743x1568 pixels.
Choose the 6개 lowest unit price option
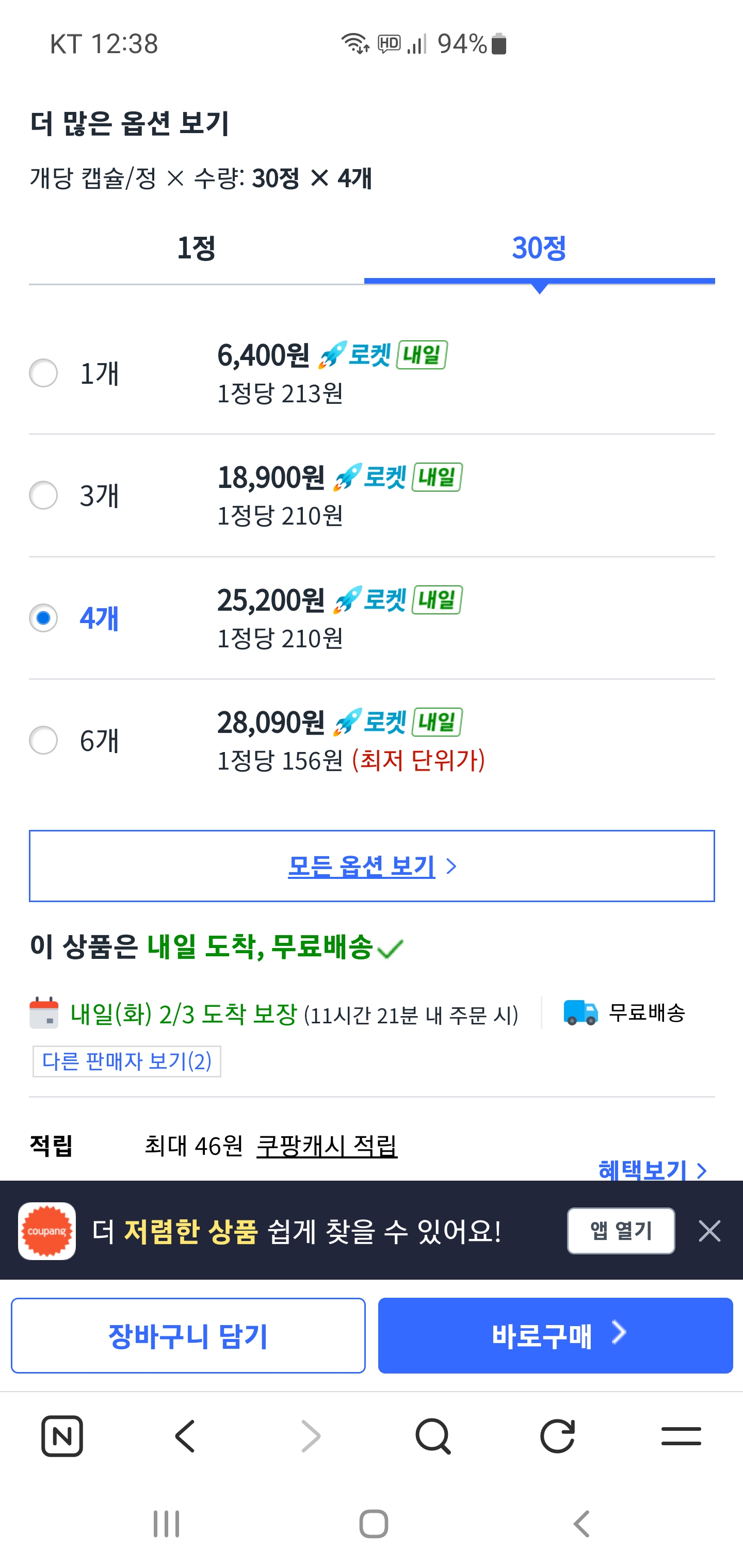44,740
